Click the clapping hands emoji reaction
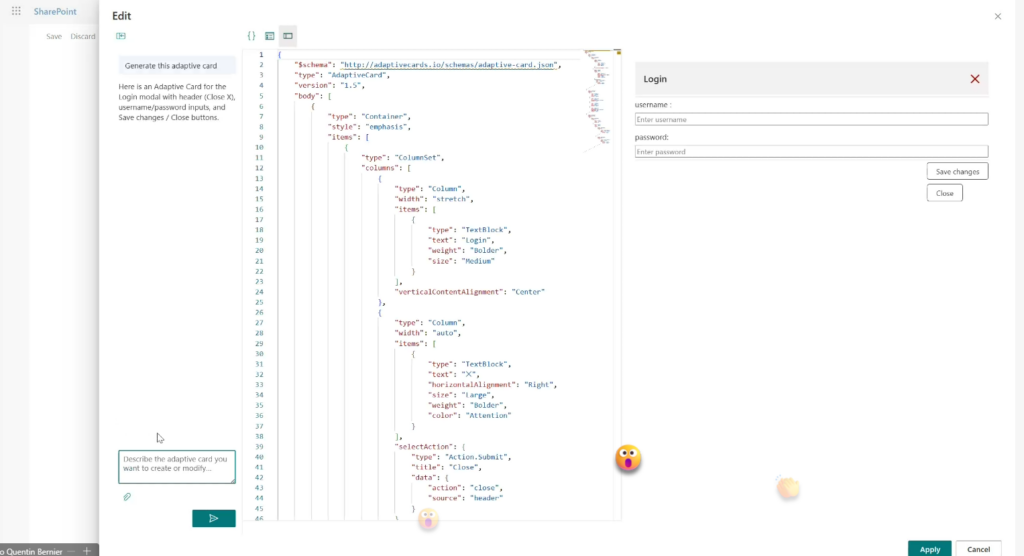 [x=789, y=488]
